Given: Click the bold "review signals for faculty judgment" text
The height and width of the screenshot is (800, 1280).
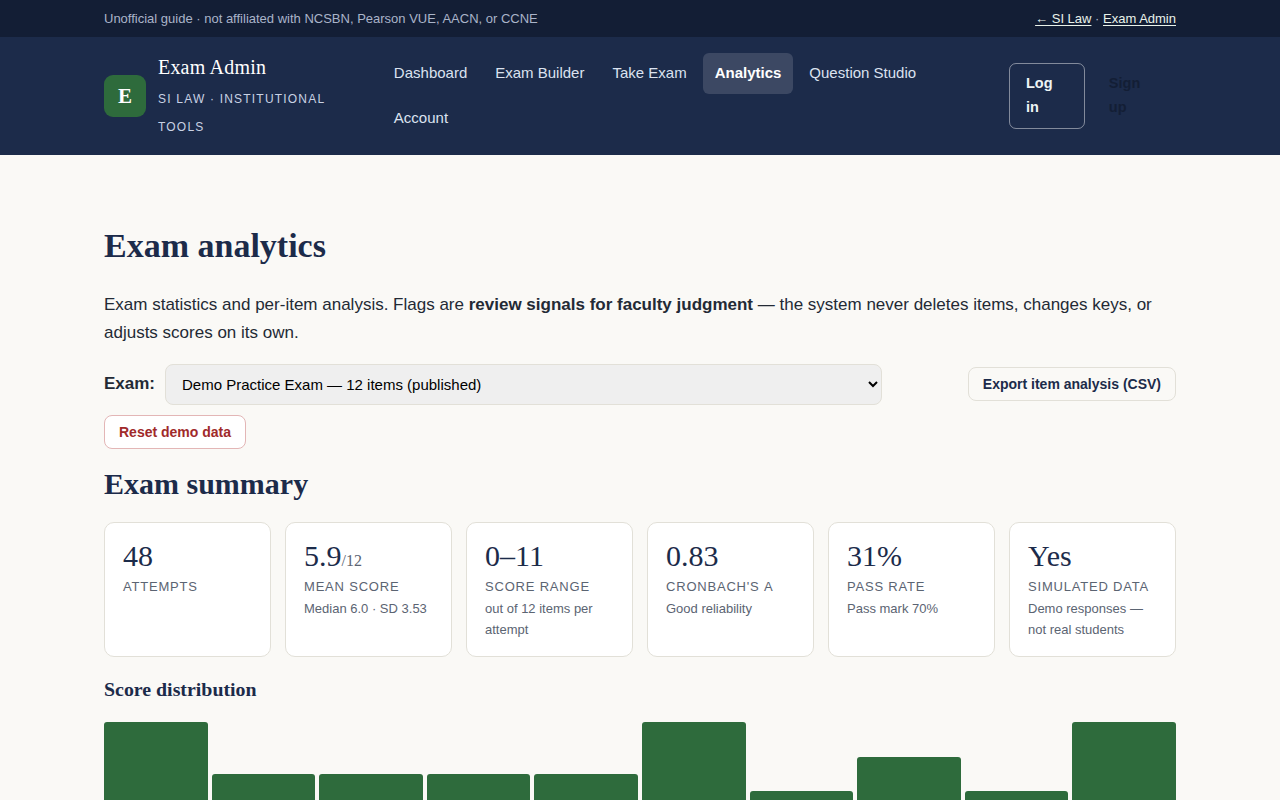Looking at the screenshot, I should click(x=611, y=304).
